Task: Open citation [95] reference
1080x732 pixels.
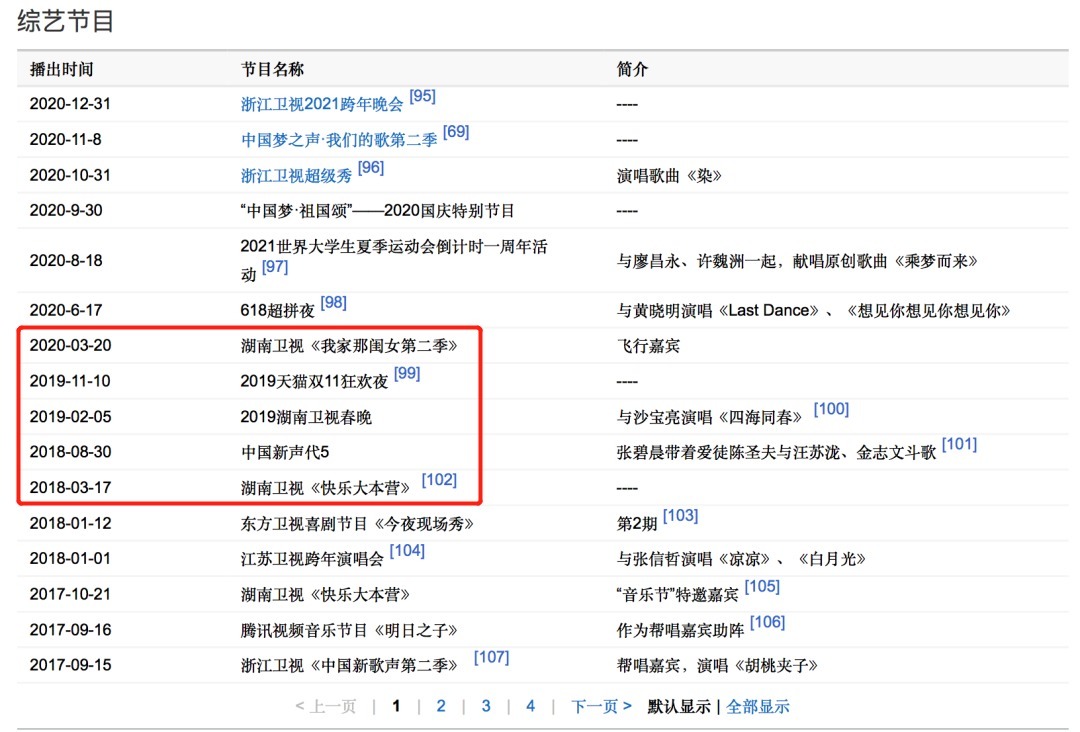Action: (x=422, y=96)
